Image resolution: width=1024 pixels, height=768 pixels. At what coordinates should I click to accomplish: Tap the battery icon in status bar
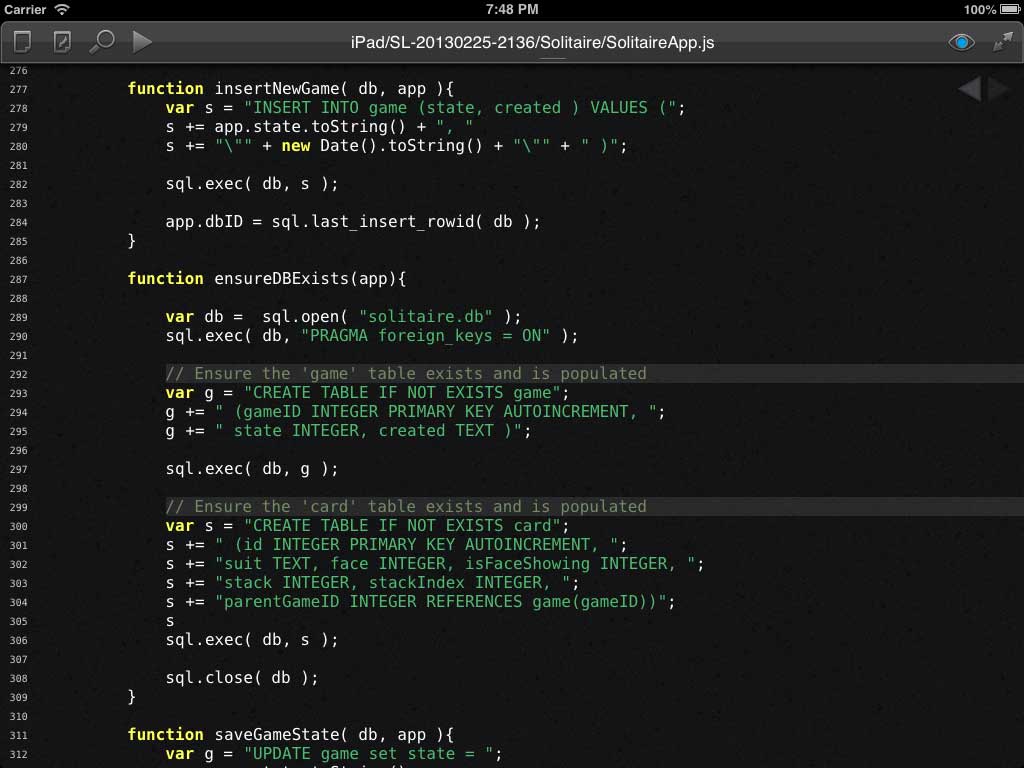coord(1010,9)
